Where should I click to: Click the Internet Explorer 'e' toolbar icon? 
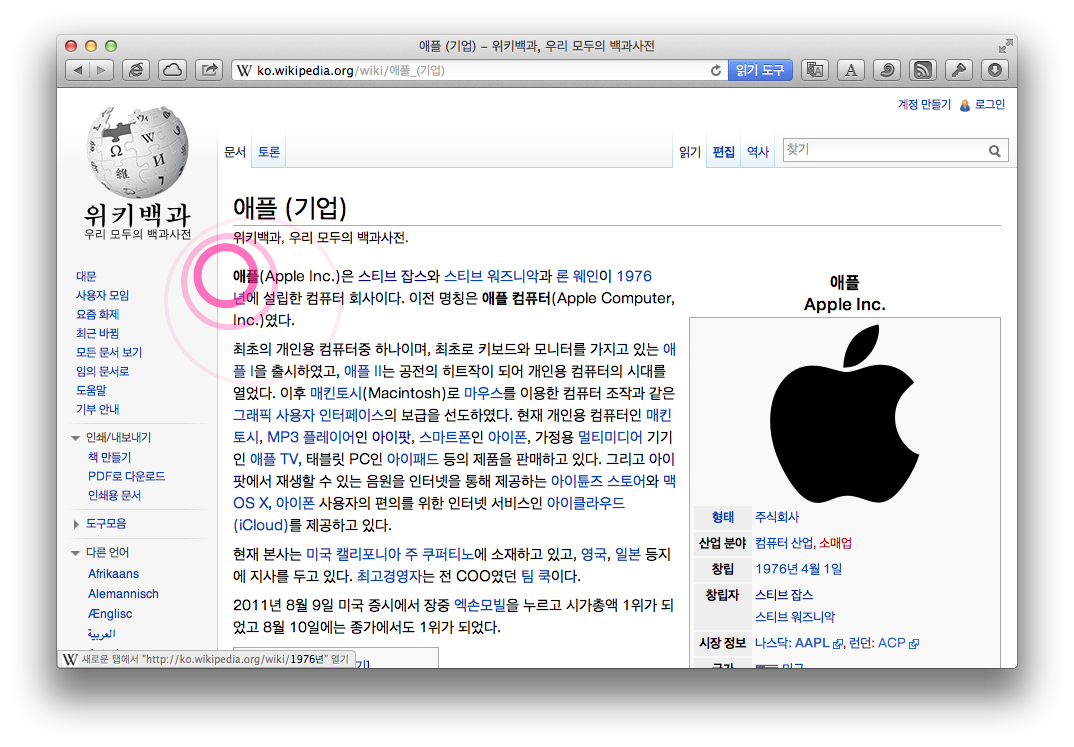[136, 70]
